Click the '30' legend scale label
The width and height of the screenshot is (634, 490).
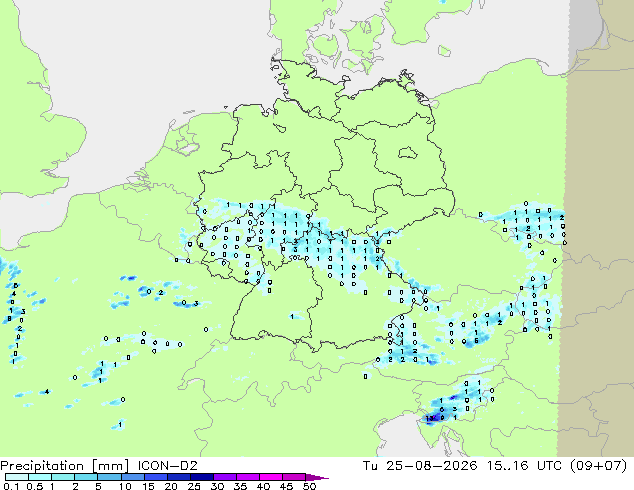click(x=217, y=486)
